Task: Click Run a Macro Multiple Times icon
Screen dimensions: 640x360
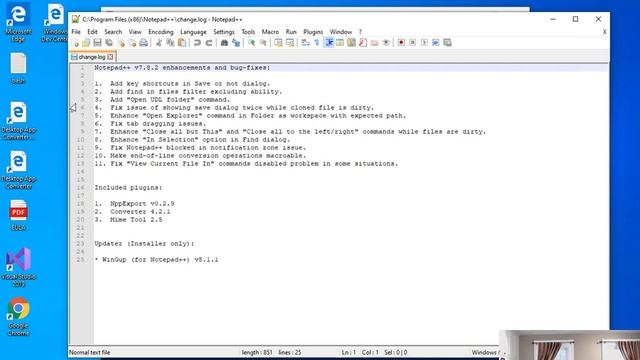Action: 436,42
